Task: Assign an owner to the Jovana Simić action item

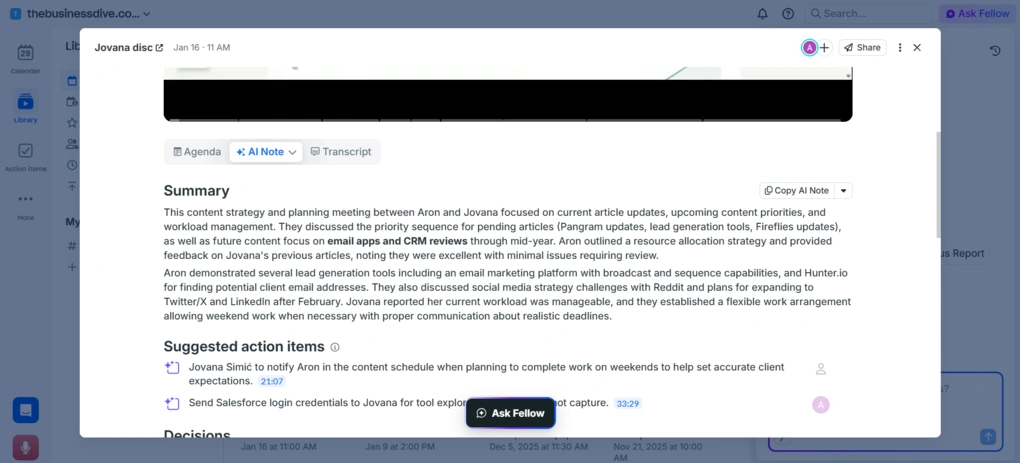Action: (820, 369)
